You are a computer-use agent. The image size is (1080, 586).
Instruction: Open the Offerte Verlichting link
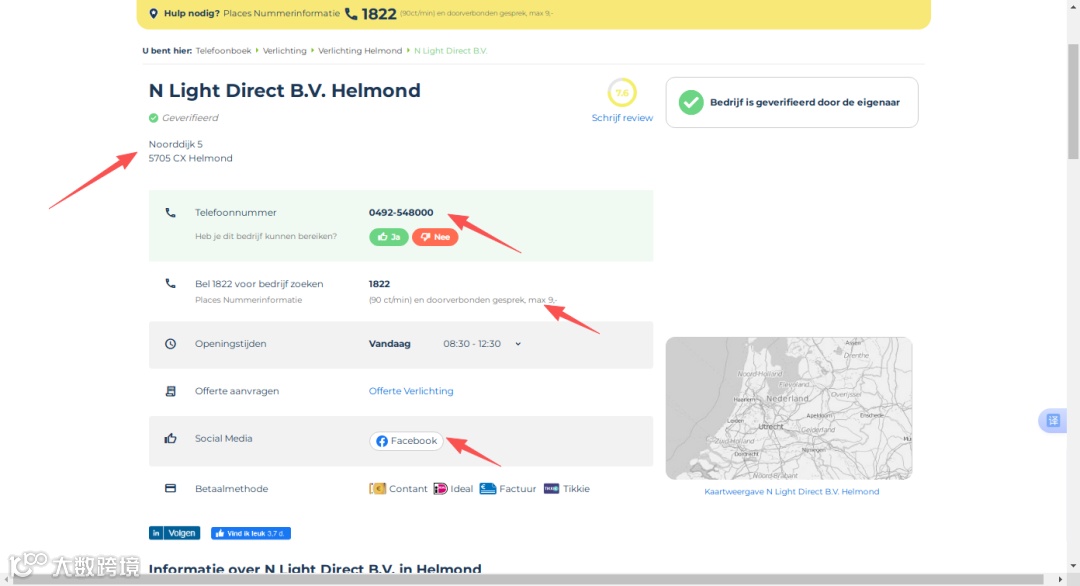click(x=411, y=391)
